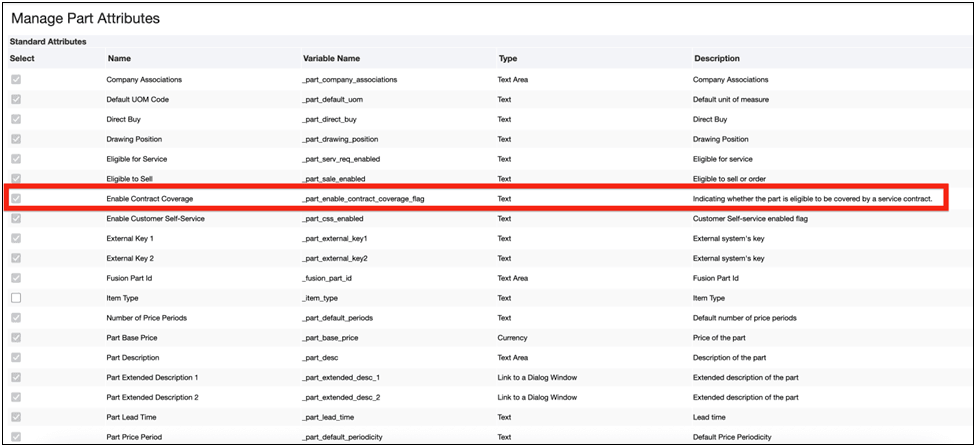Check the Item Type checkbox

16,298
